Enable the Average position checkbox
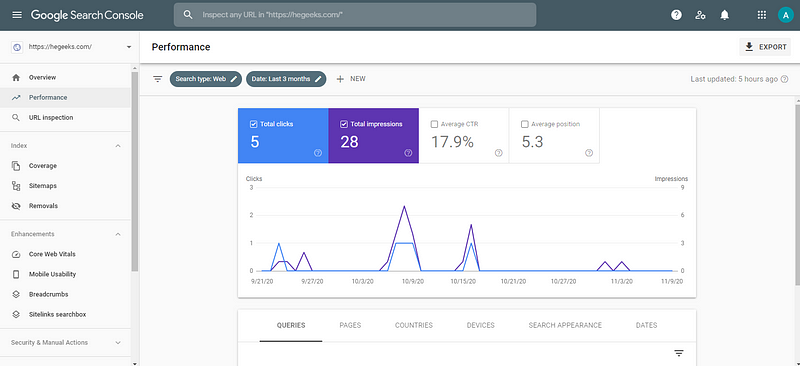Screen dimensions: 800x366 [524, 124]
